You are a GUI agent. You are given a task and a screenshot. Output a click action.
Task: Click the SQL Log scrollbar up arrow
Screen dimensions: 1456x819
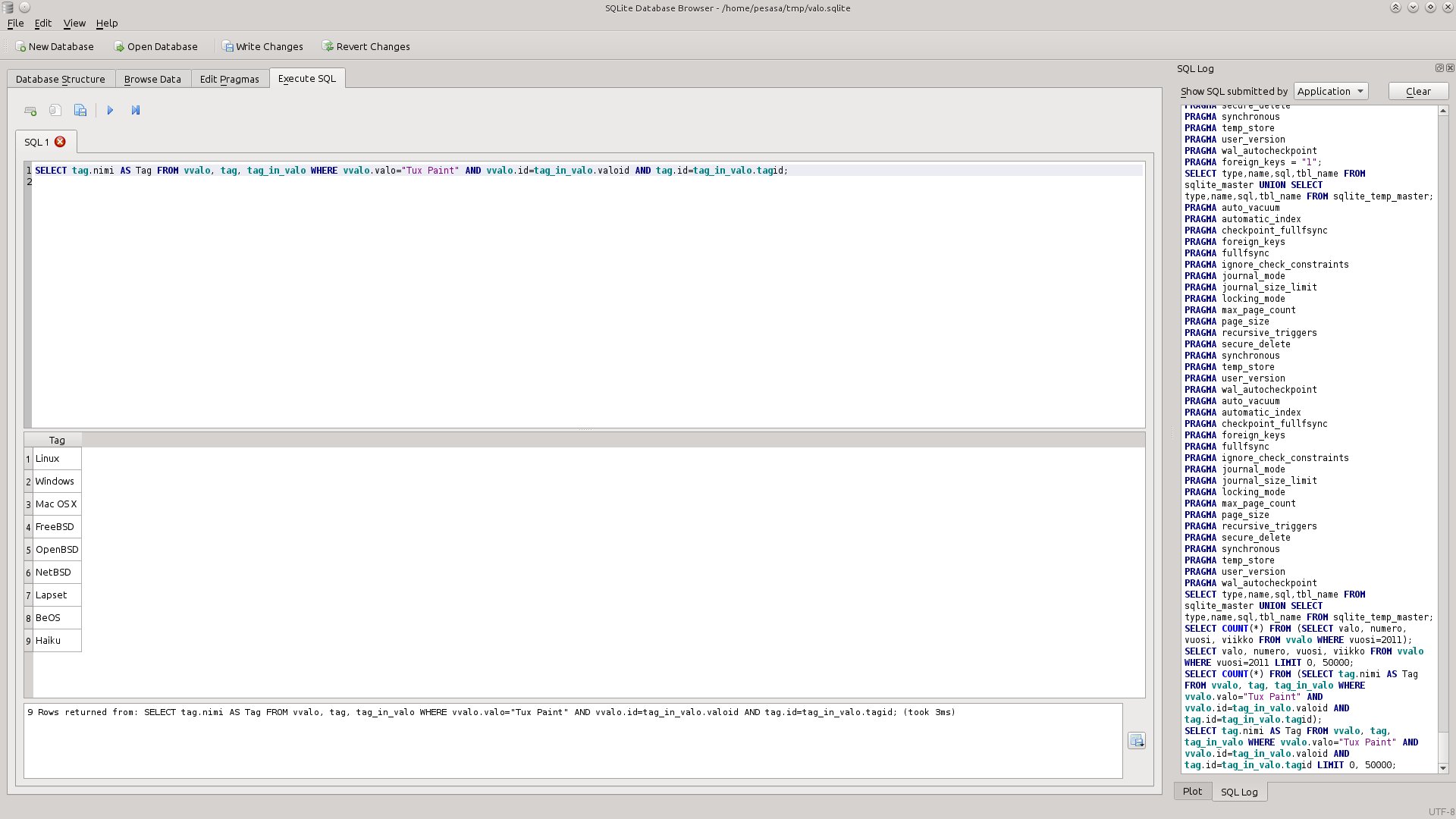[1443, 111]
